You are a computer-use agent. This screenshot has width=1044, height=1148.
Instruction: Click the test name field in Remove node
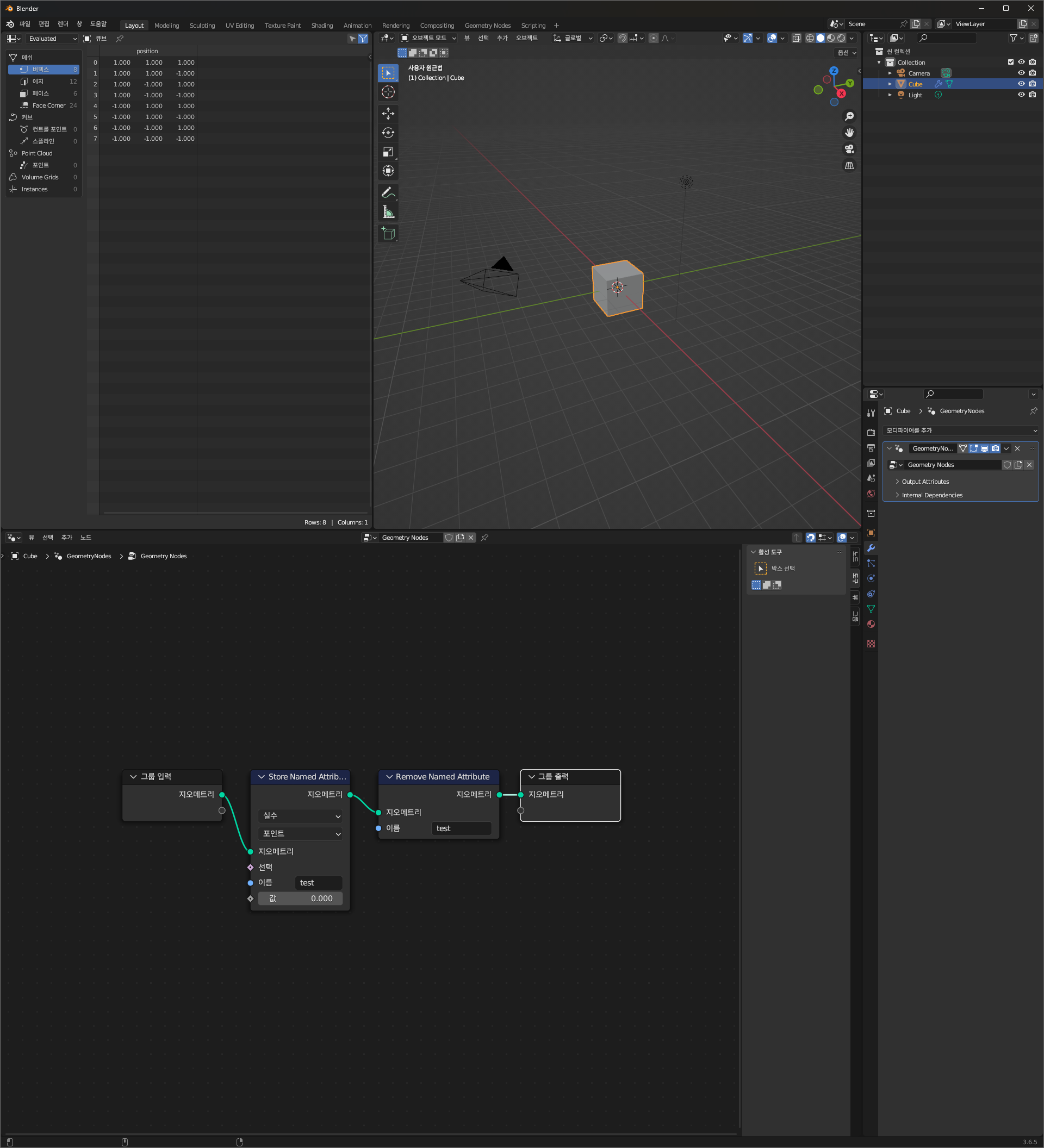(x=461, y=828)
